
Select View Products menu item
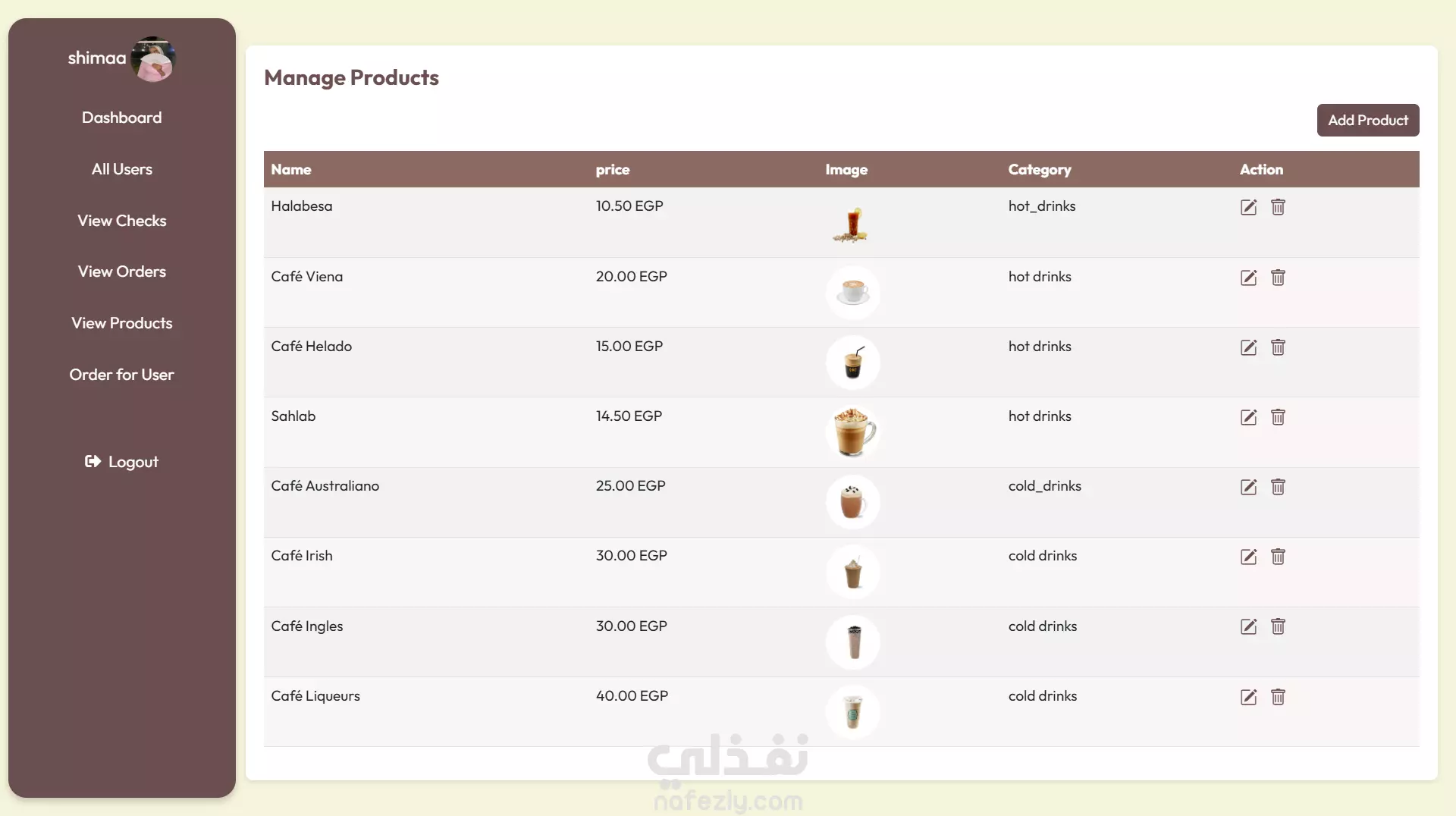pos(121,323)
